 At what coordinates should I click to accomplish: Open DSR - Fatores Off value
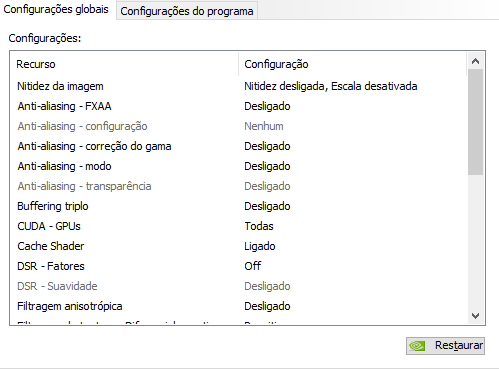pos(253,266)
